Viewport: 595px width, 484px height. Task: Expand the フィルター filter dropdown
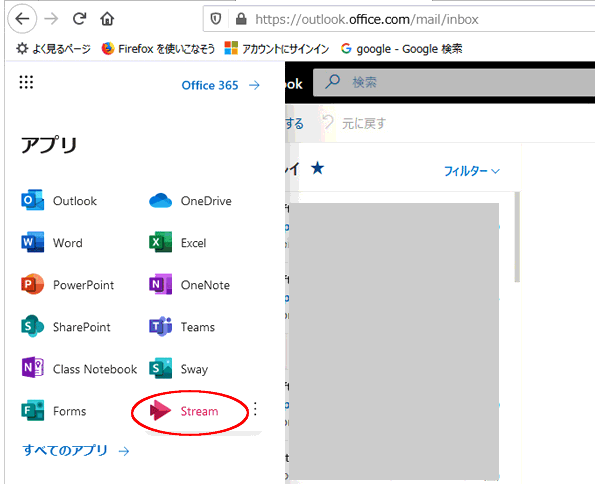click(472, 171)
